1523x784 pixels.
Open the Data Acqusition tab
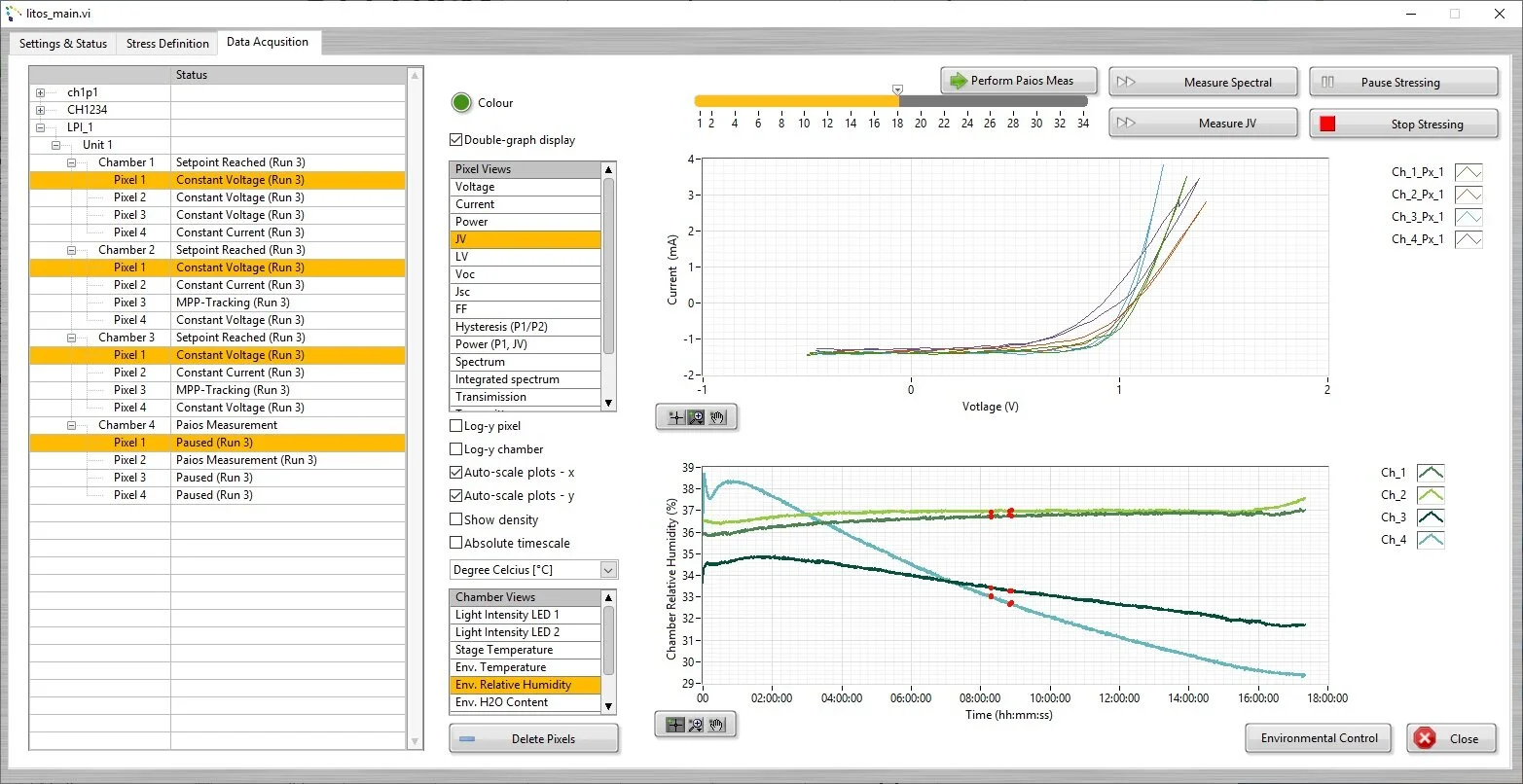(268, 42)
